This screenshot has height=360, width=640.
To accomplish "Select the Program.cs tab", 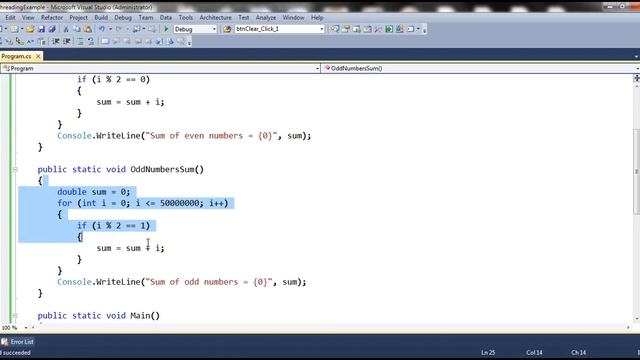I will [16, 56].
